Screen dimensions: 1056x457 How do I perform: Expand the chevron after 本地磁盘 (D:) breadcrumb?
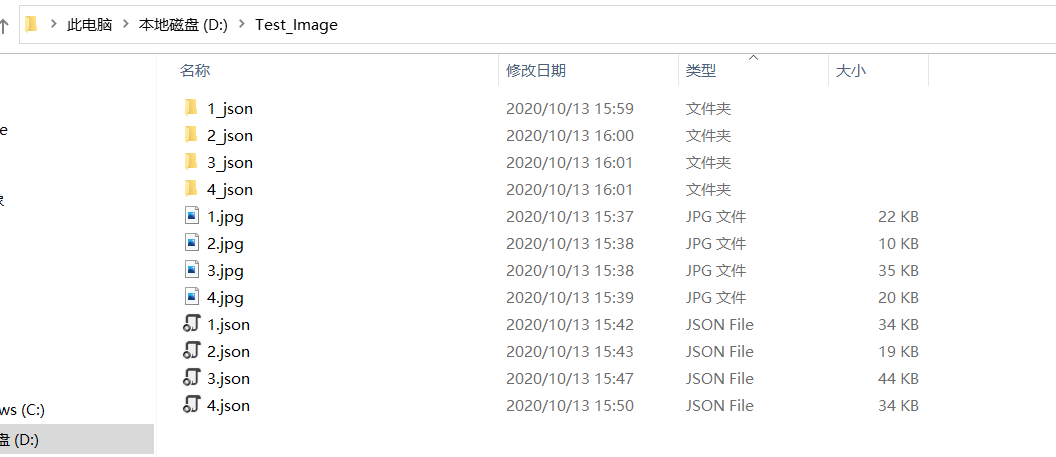(x=242, y=25)
